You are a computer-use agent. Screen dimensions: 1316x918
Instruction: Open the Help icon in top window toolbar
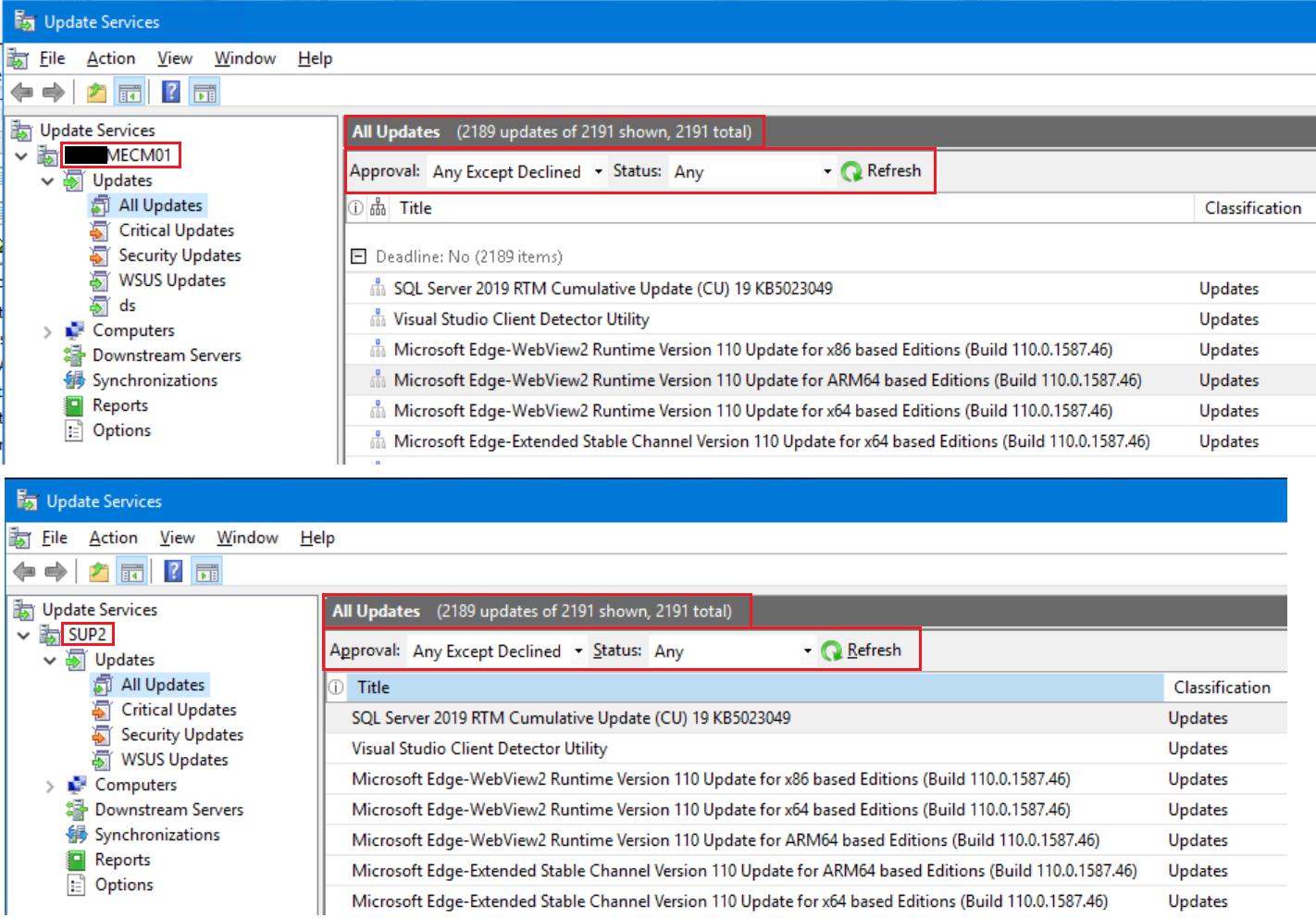pos(171,92)
